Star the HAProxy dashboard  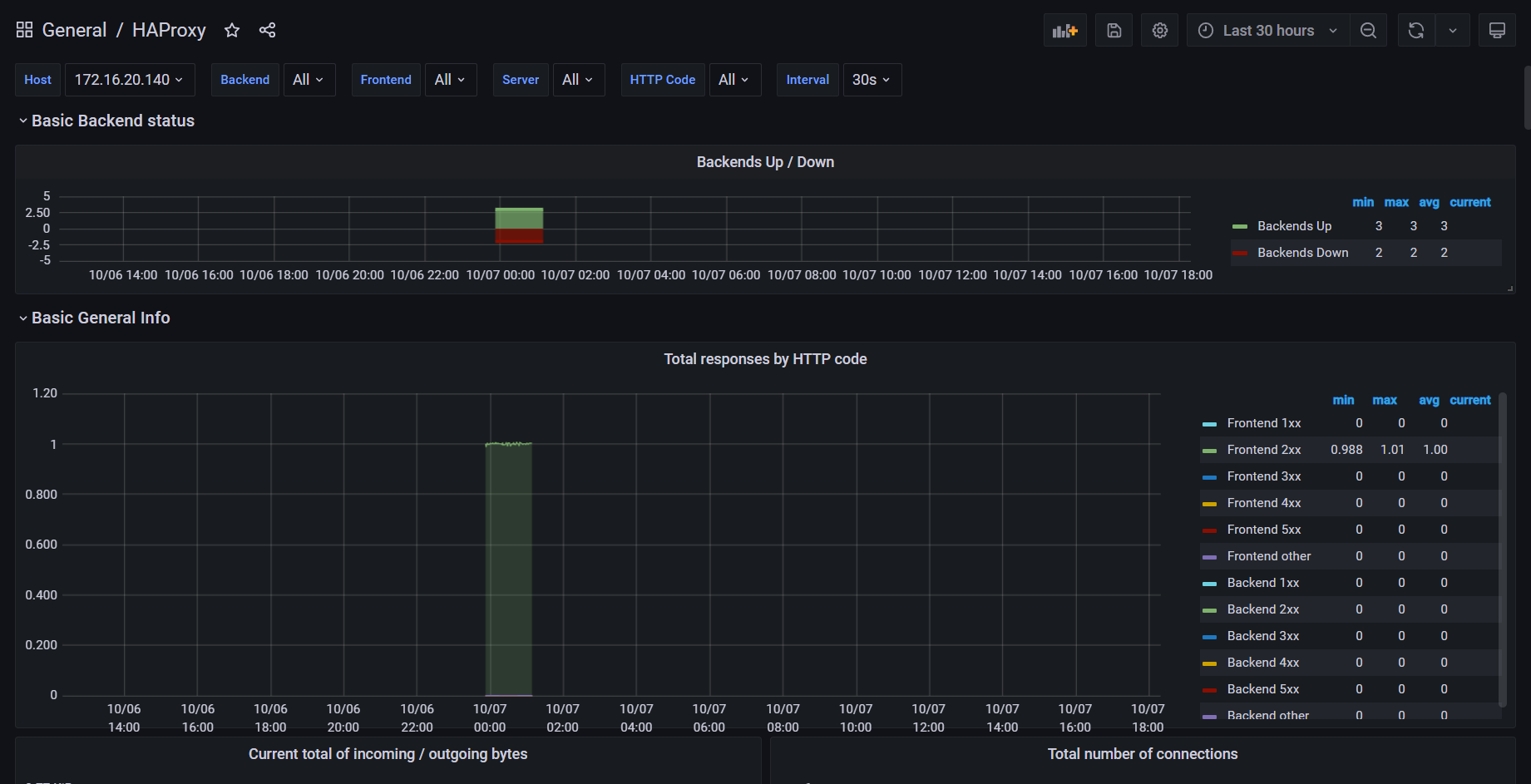pos(231,30)
